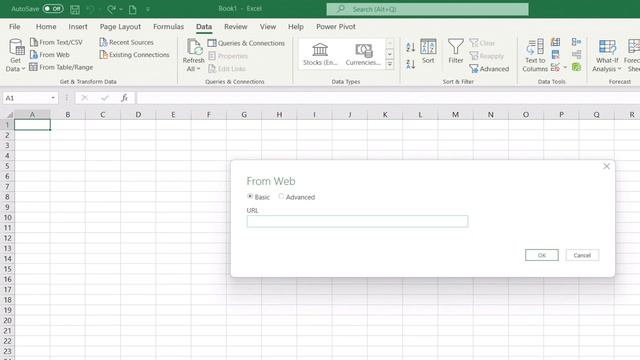Click Cancel in From Web dialog
This screenshot has width=640, height=360.
click(582, 255)
